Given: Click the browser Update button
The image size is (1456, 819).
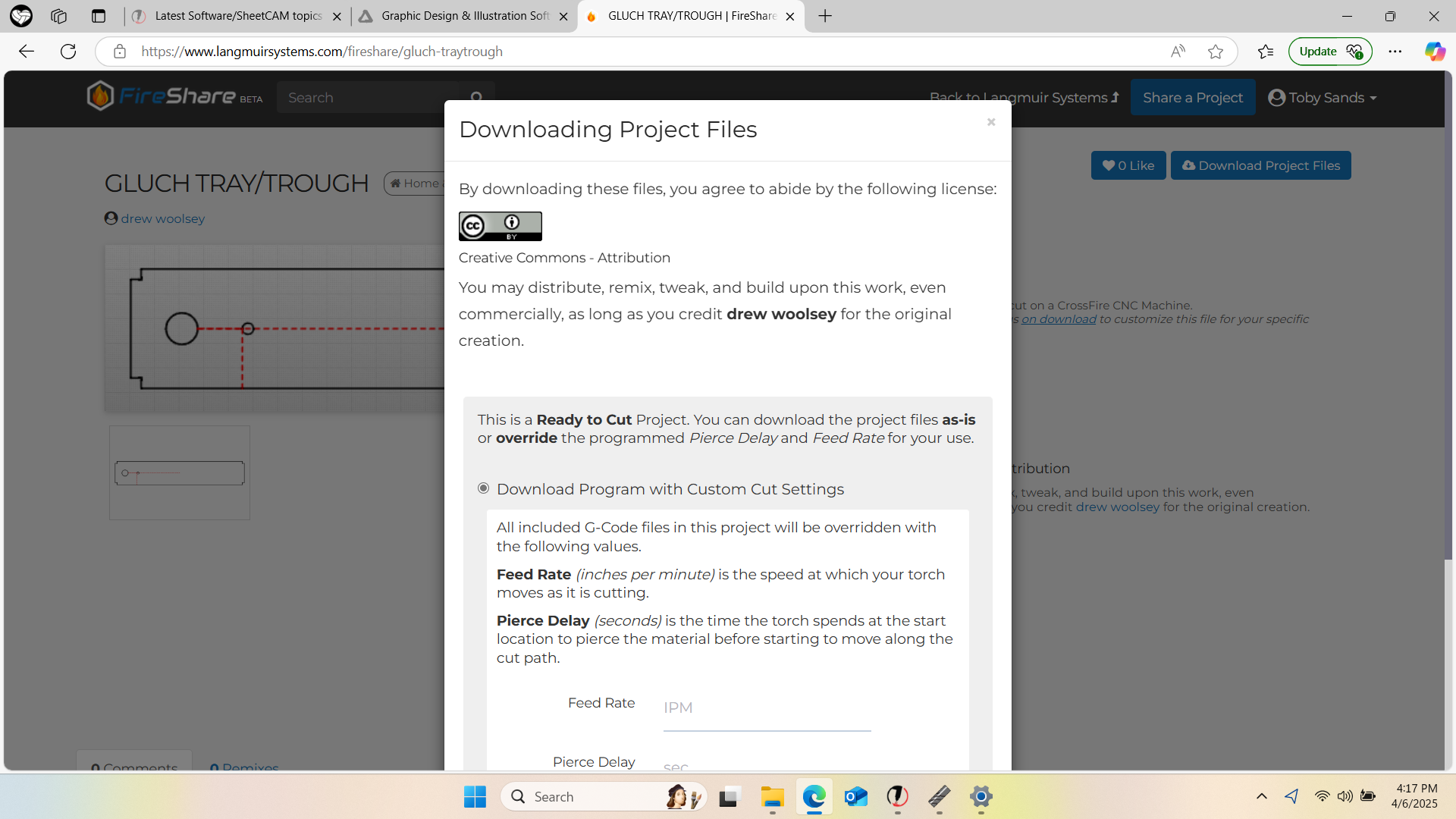Looking at the screenshot, I should pos(1330,52).
